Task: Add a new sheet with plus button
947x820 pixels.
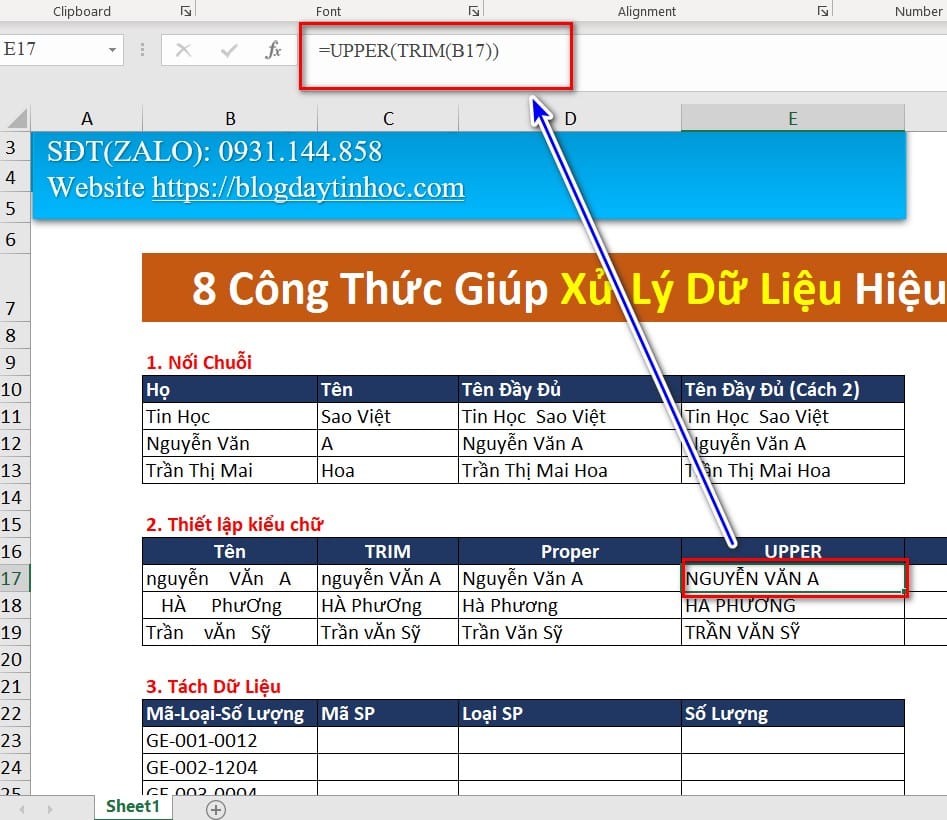Action: click(x=216, y=809)
